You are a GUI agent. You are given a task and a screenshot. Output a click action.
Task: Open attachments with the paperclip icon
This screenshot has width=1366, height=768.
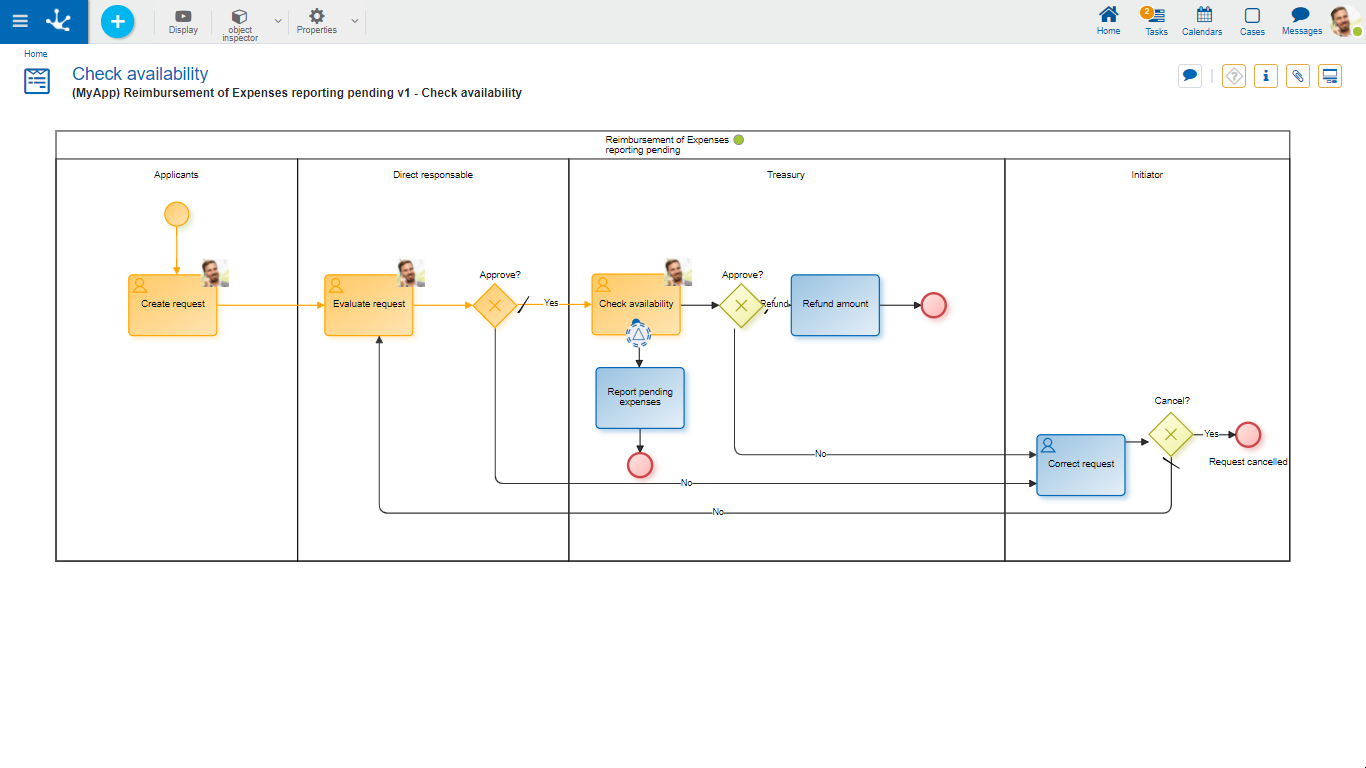point(1298,76)
